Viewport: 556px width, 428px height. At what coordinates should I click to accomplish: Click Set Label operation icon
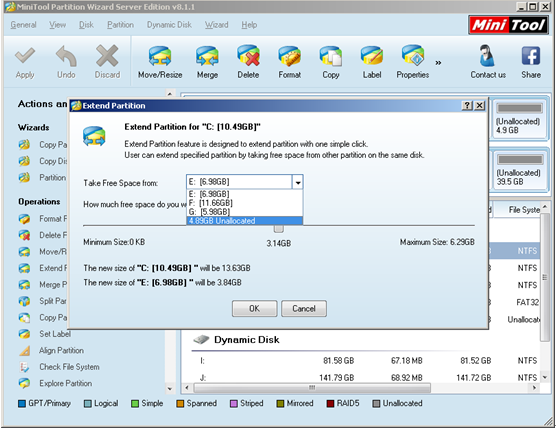coord(24,334)
